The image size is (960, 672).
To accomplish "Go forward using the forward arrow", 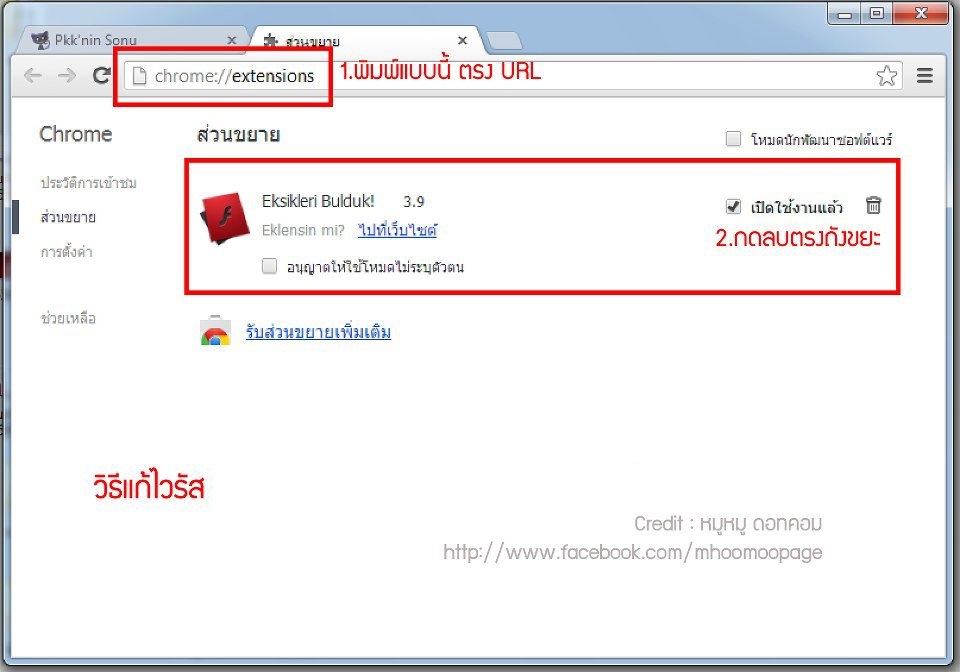I will (x=66, y=76).
